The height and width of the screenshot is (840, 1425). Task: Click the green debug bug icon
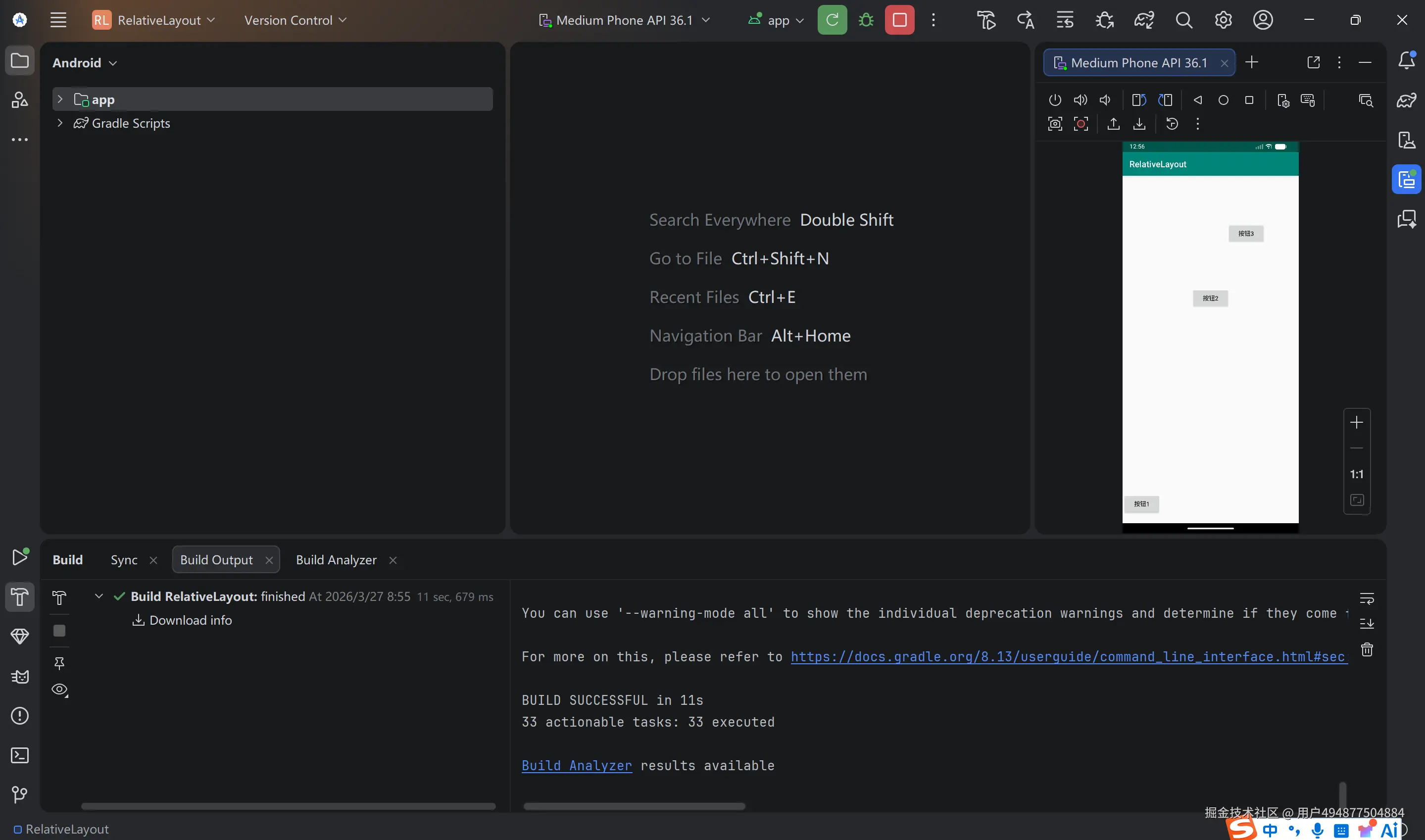click(x=865, y=20)
